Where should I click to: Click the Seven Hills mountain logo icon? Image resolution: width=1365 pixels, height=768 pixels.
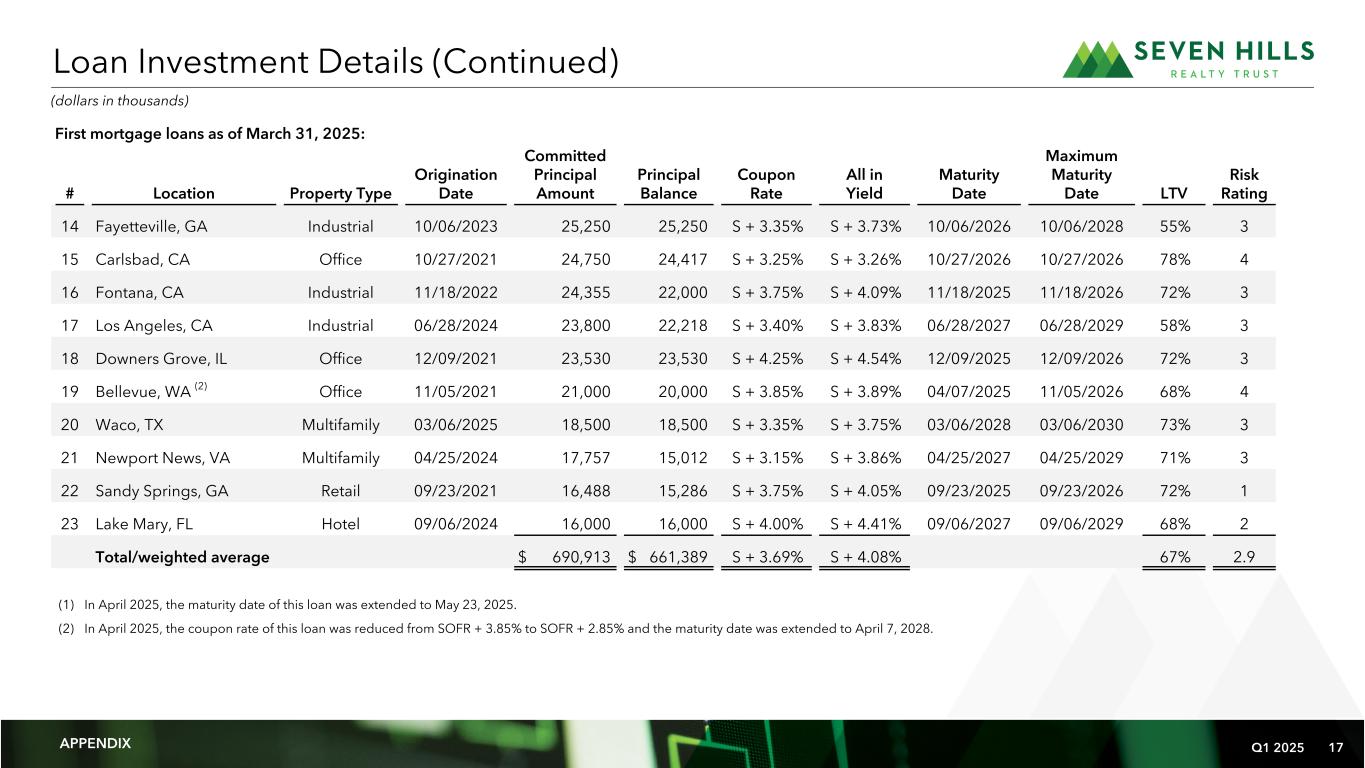[1097, 59]
